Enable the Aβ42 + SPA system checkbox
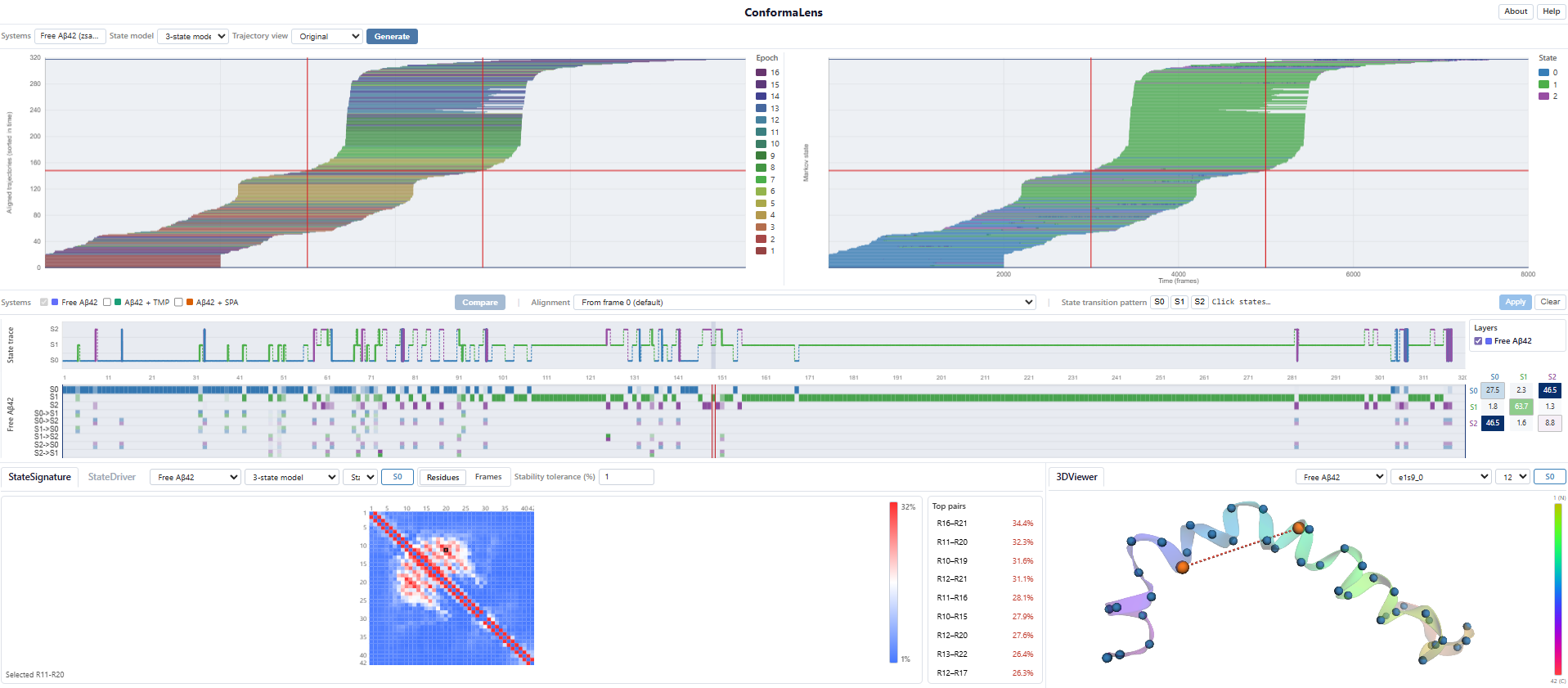The height and width of the screenshot is (688, 1568). coord(178,303)
